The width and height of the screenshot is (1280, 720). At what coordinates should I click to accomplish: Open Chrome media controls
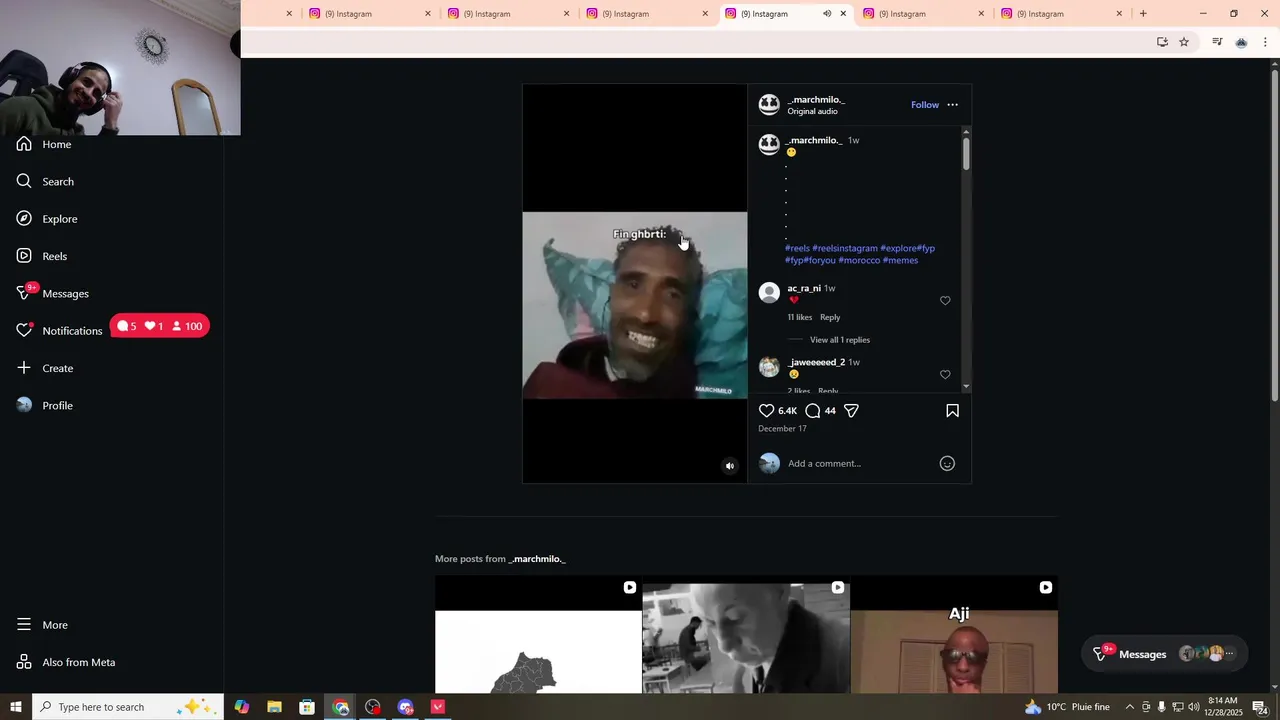point(1217,42)
